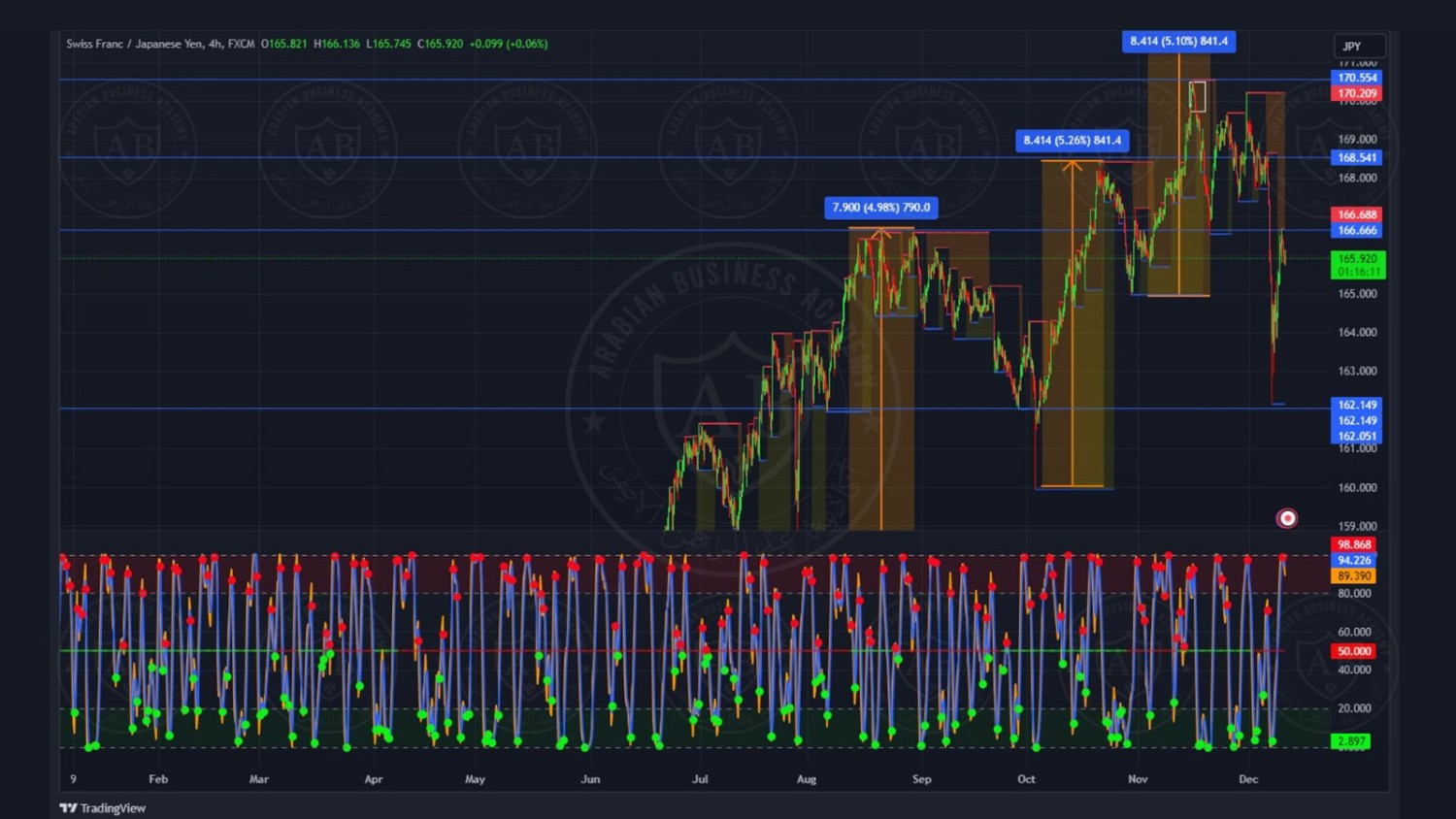Click the green current price label 165.920
Viewport: 1456px width, 819px height.
click(1358, 265)
